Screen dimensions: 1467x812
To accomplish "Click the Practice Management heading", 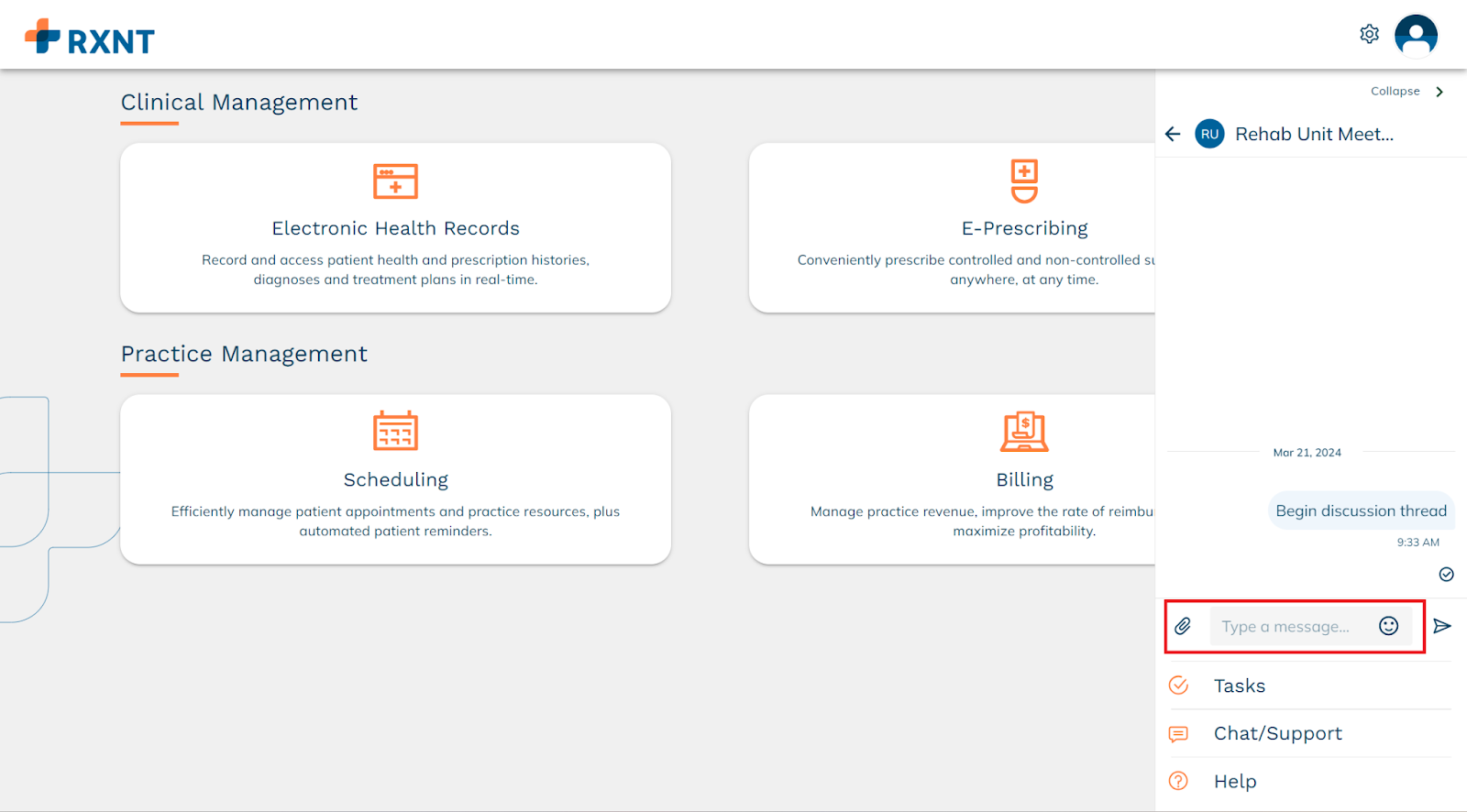I will (244, 354).
